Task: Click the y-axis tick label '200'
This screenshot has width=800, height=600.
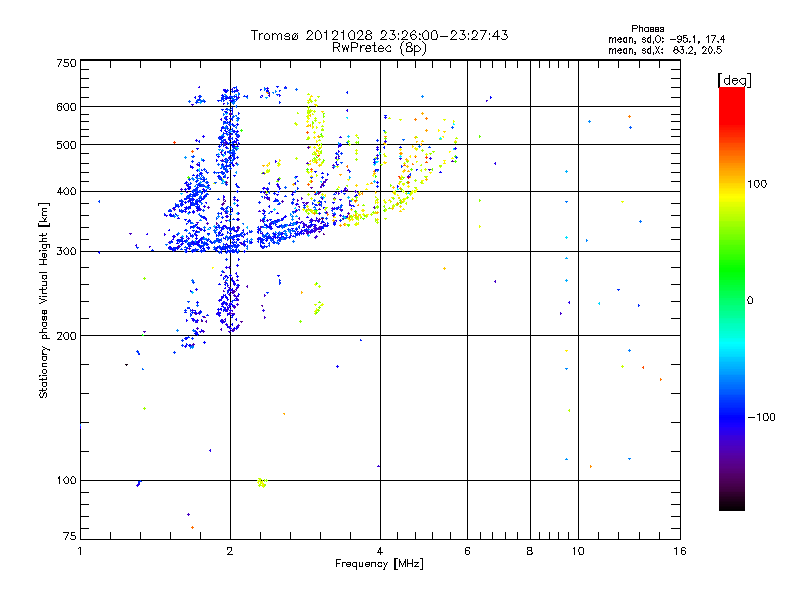Action: click(x=67, y=336)
